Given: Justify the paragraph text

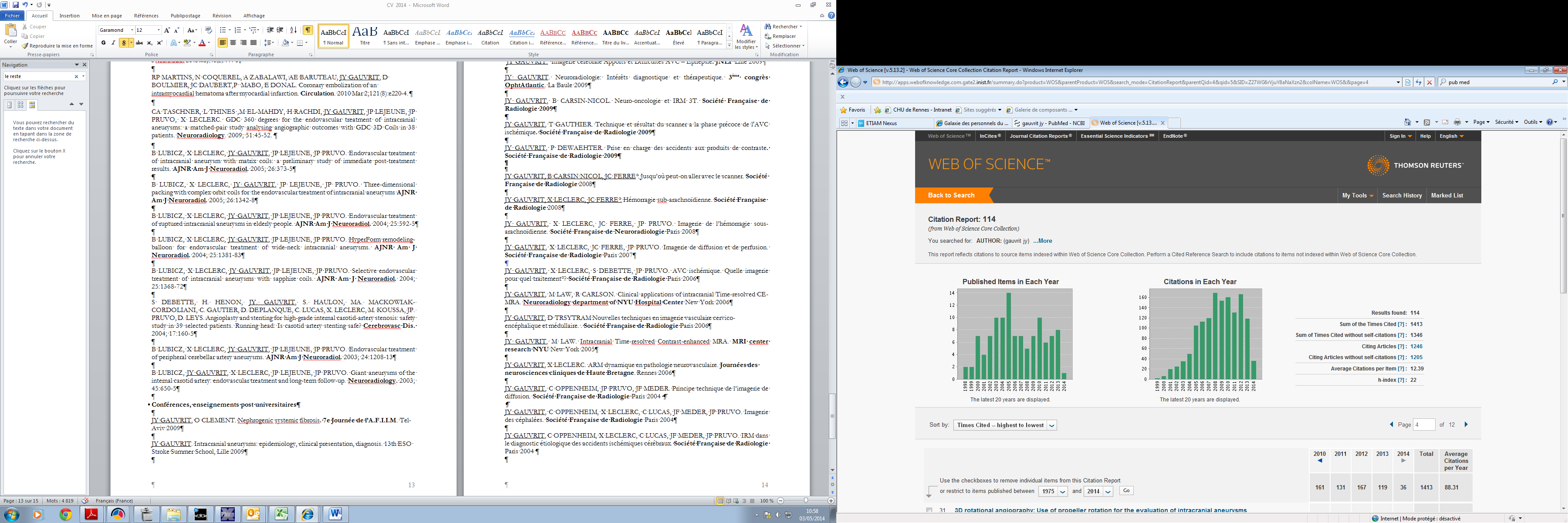Looking at the screenshot, I should click(254, 43).
